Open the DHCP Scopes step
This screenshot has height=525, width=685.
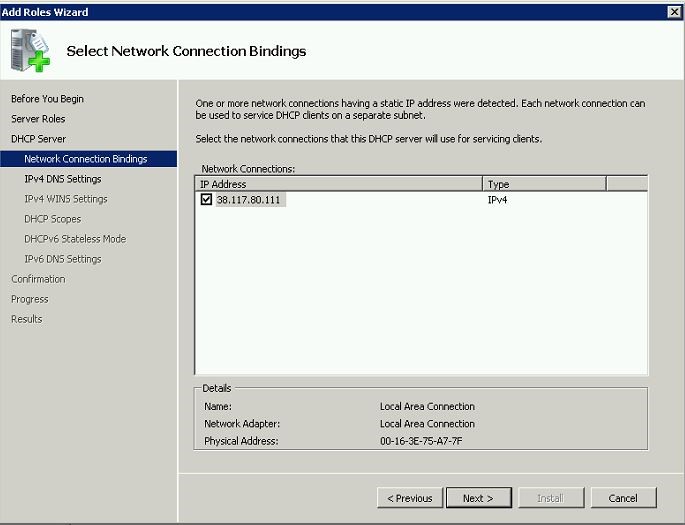point(52,219)
